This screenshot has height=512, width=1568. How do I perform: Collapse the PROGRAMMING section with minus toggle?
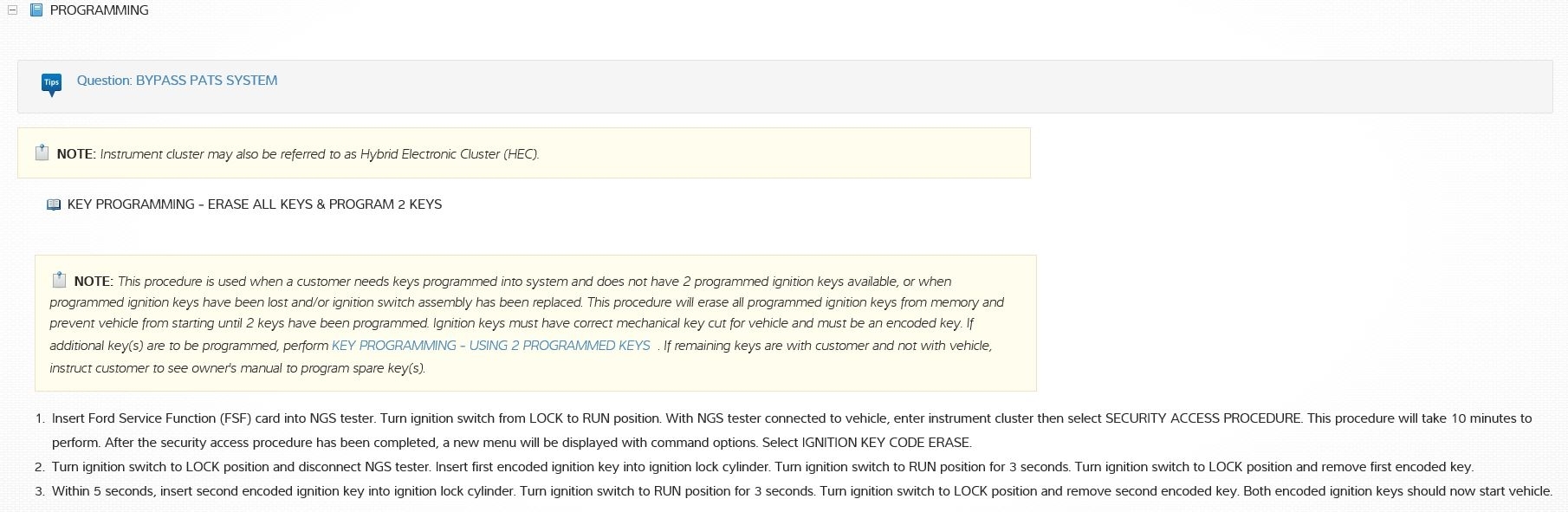coord(13,10)
